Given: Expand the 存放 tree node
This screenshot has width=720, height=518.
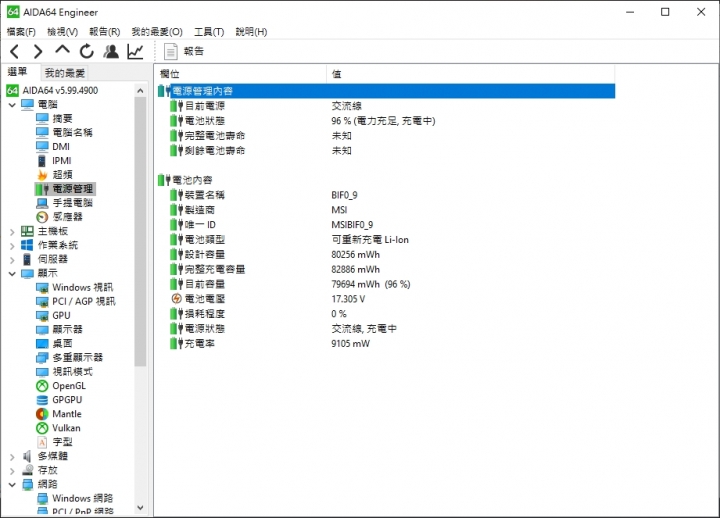Looking at the screenshot, I should tap(12, 471).
